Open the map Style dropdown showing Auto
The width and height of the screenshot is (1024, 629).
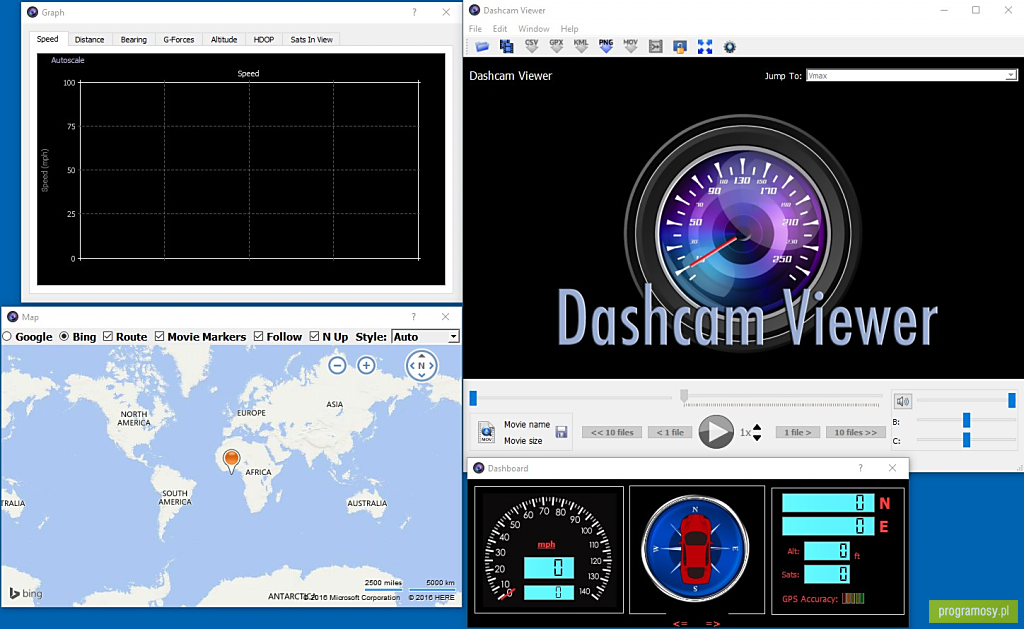[x=425, y=336]
